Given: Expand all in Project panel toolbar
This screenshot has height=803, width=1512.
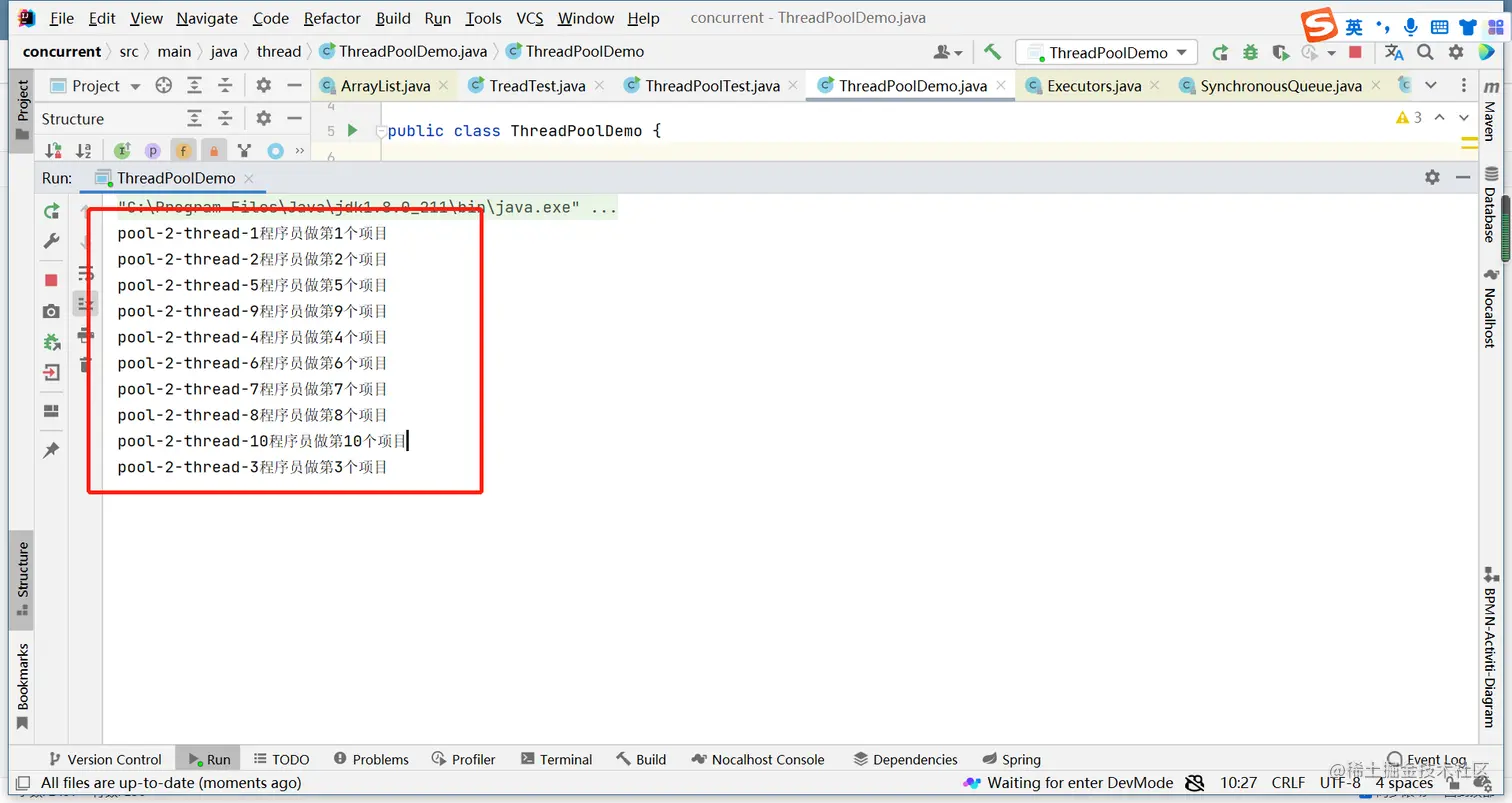Looking at the screenshot, I should (x=195, y=86).
